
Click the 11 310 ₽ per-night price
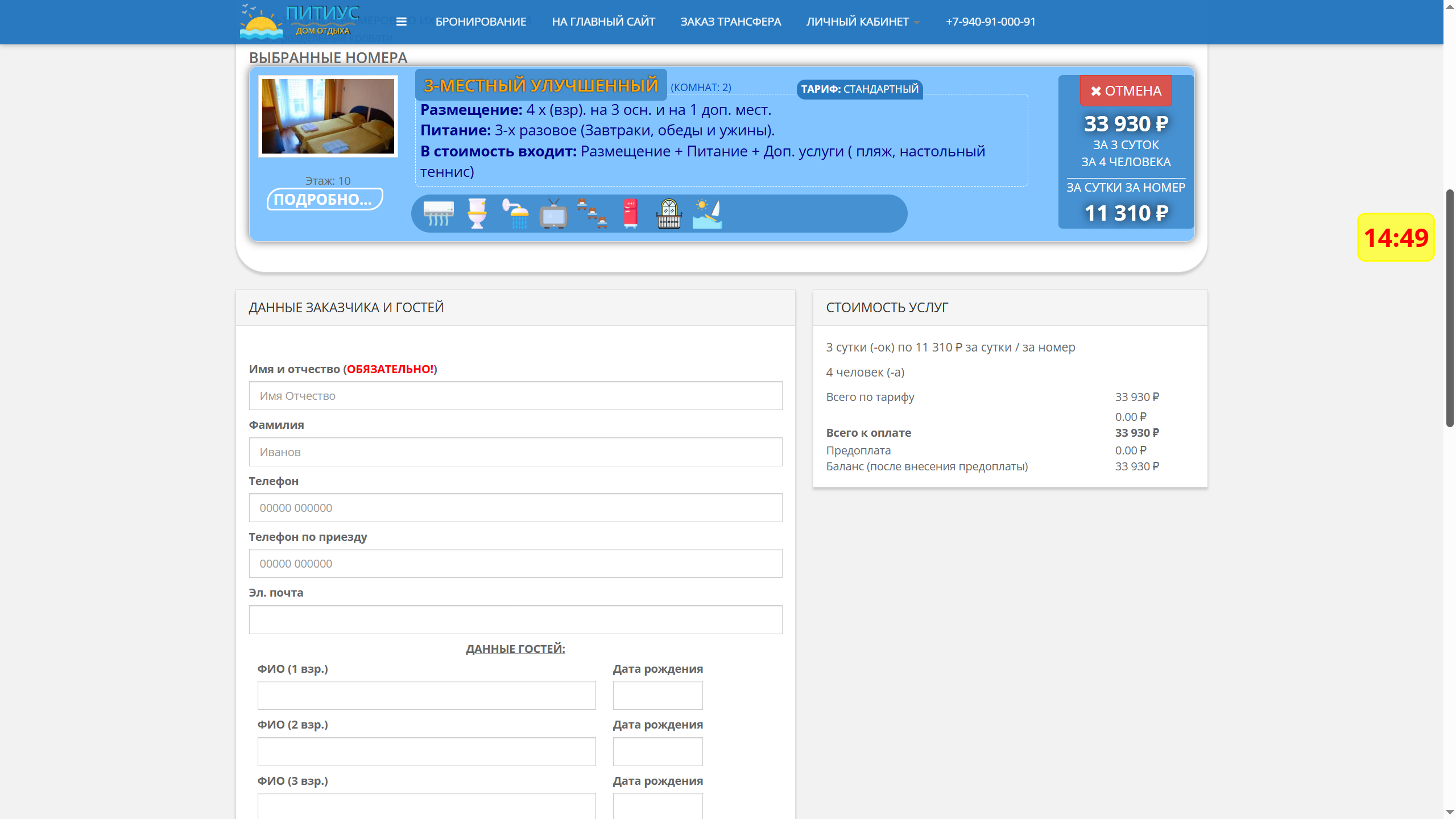(1126, 213)
